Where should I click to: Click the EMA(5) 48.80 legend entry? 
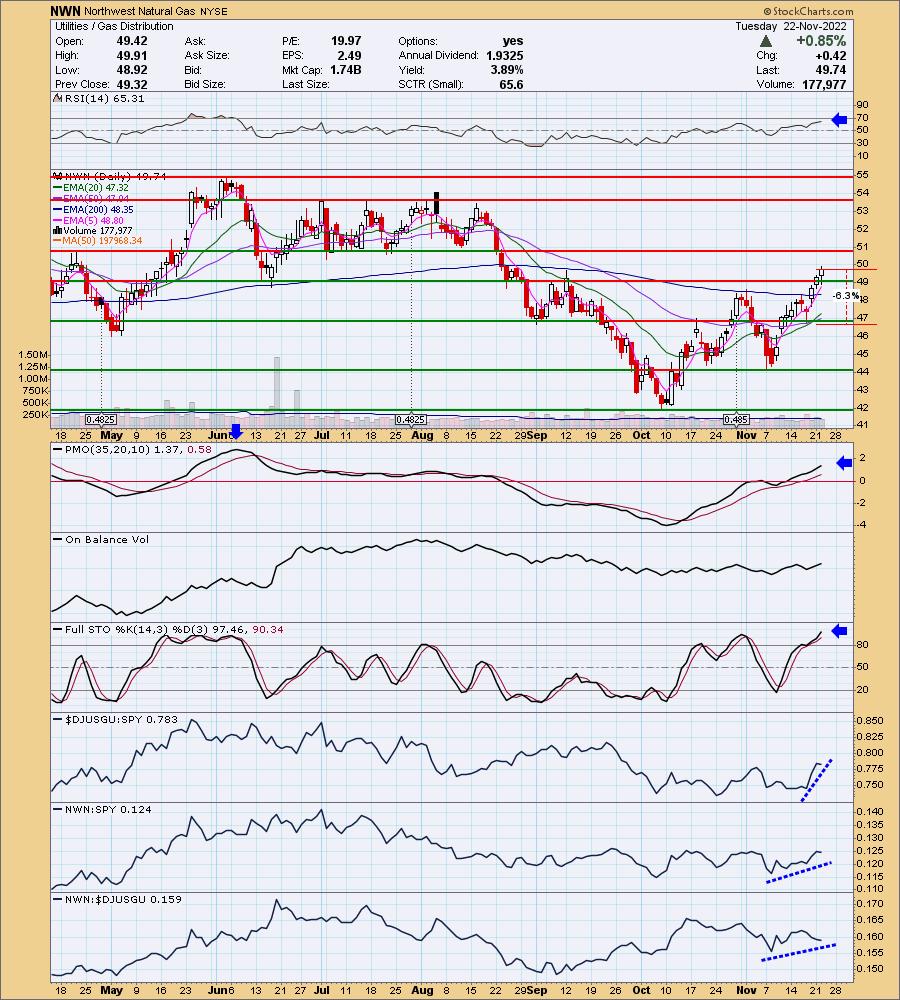93,220
